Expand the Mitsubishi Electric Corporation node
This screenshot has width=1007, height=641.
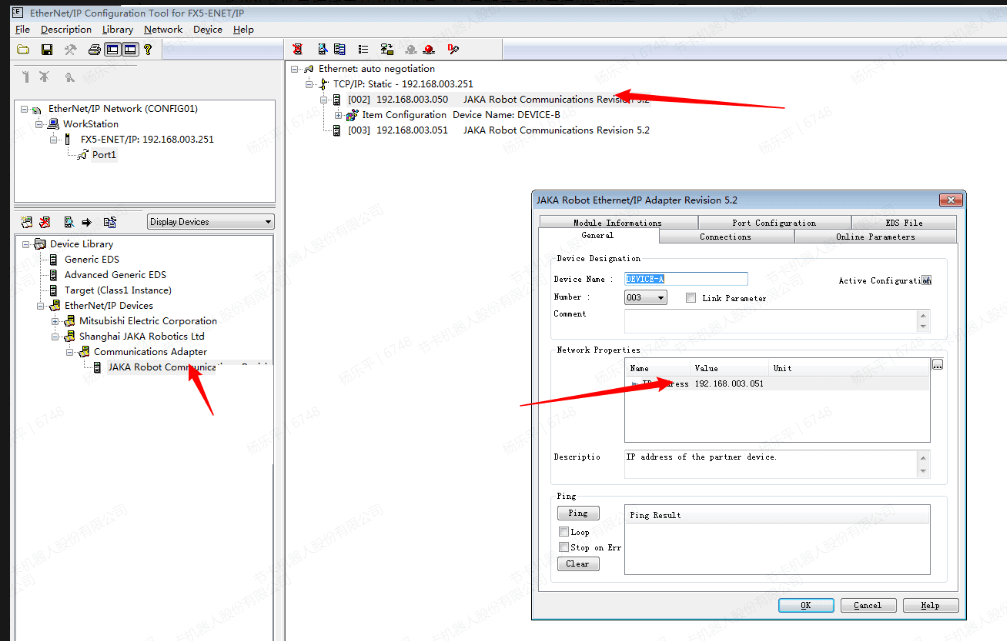point(56,321)
